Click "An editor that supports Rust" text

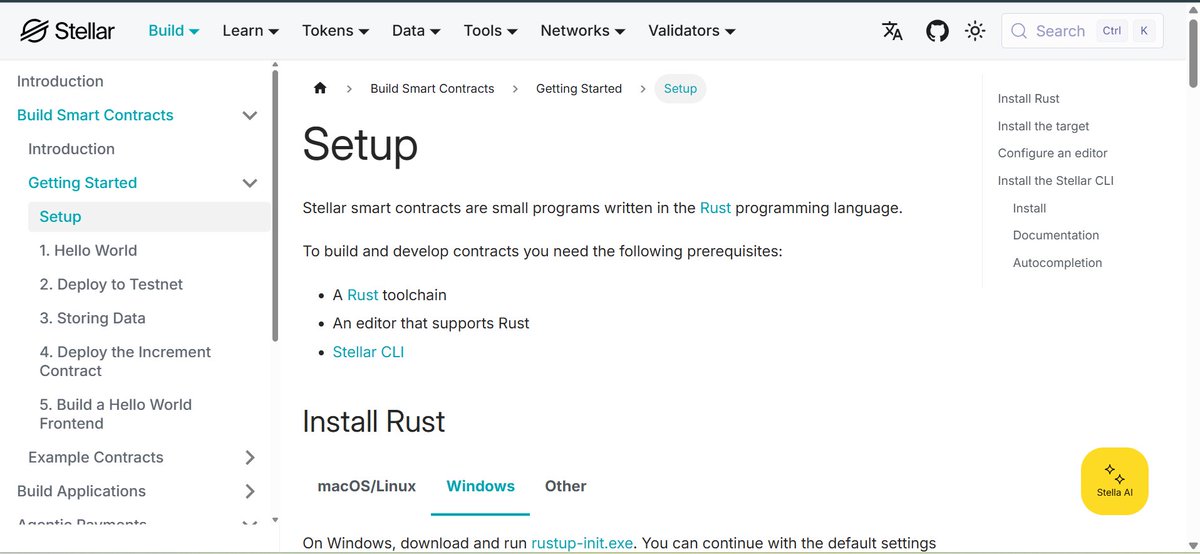(x=431, y=323)
